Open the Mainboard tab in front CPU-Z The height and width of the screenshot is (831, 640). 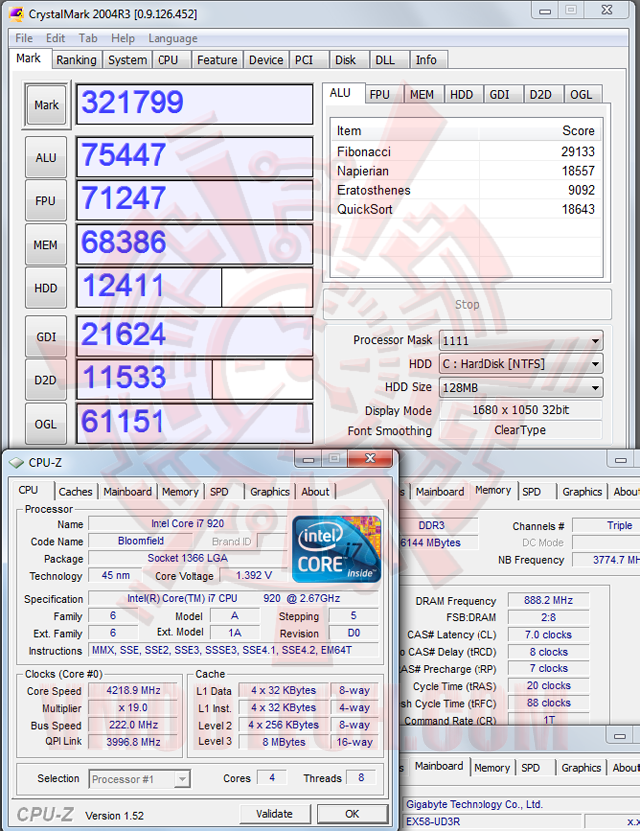pos(127,491)
